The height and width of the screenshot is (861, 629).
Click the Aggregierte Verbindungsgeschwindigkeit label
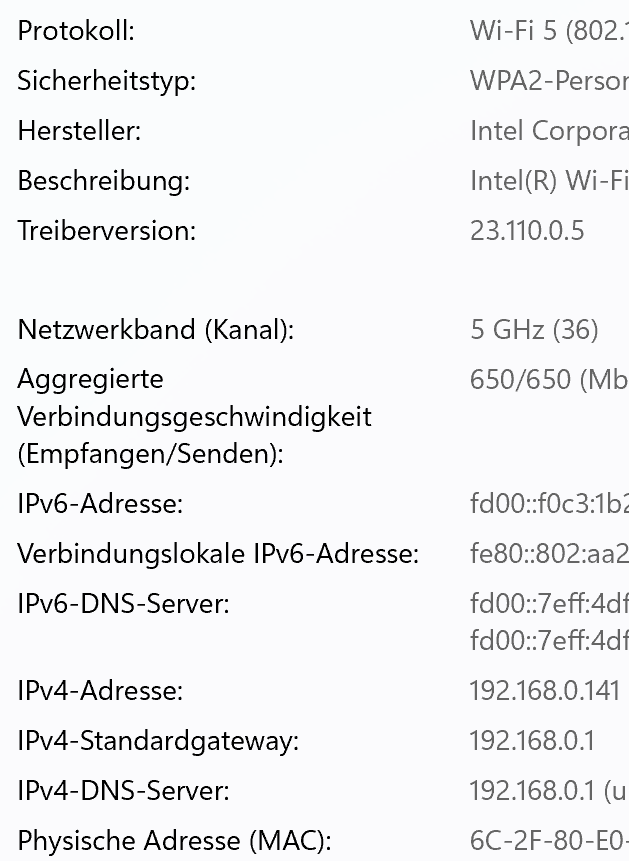(x=194, y=417)
